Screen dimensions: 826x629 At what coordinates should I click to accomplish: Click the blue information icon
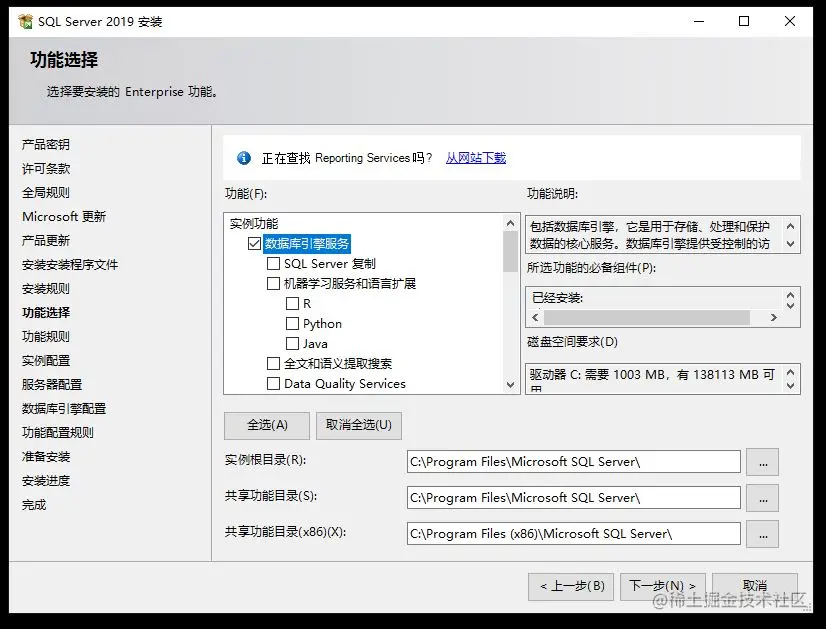tap(244, 158)
